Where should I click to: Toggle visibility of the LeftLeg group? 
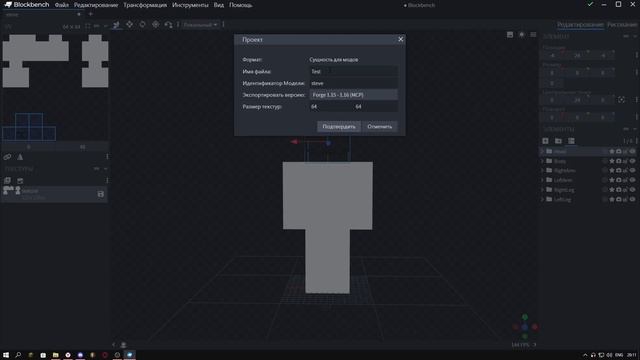tap(632, 199)
